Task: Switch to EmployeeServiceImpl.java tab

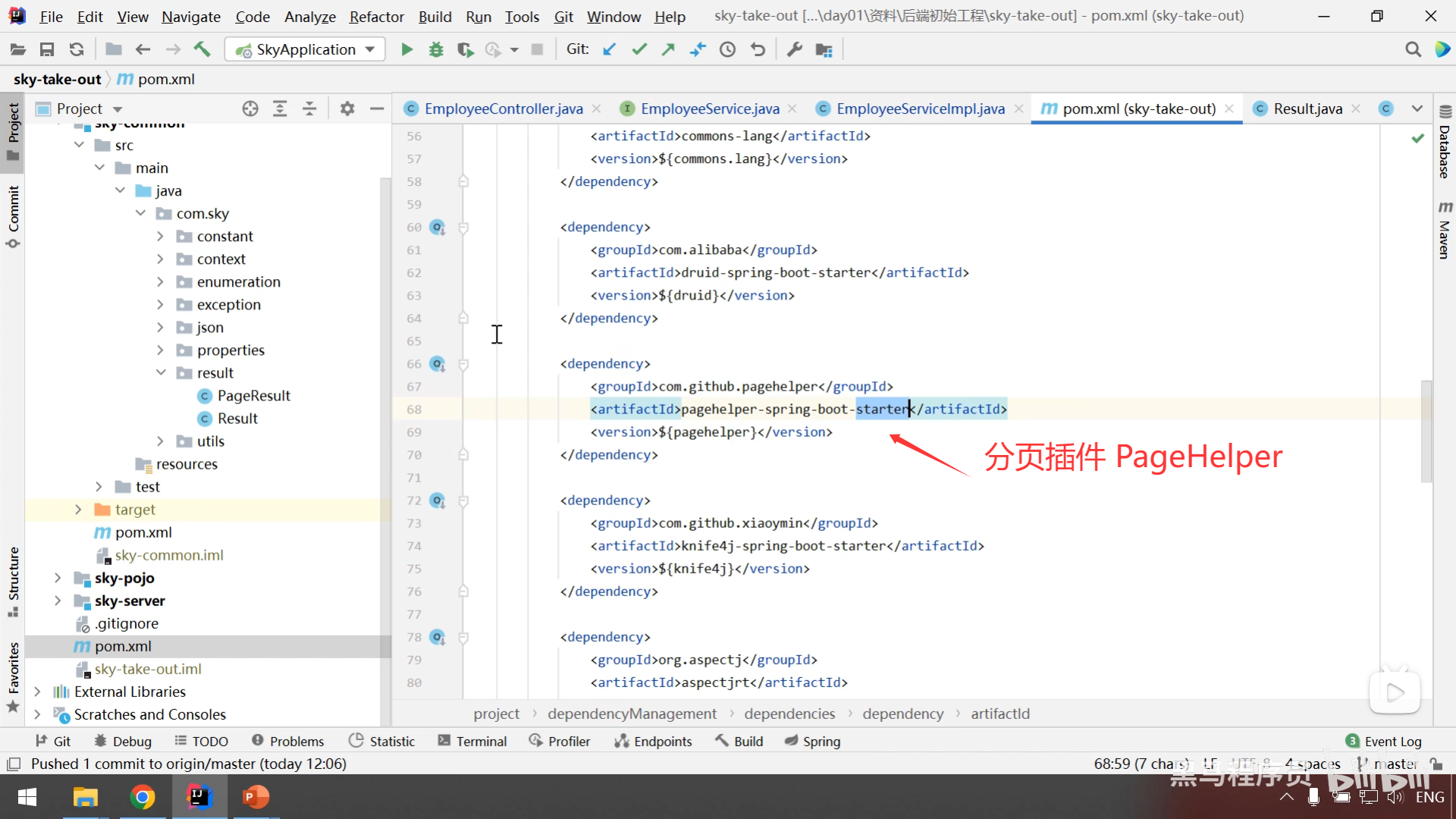Action: [920, 108]
